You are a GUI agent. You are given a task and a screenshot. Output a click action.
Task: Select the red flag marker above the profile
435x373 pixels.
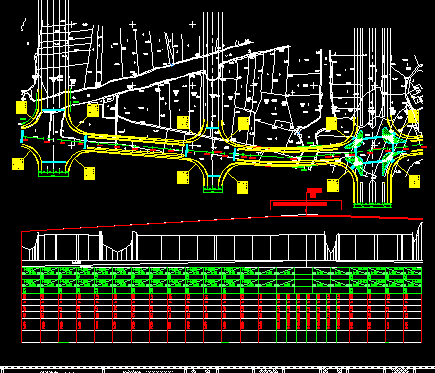(314, 193)
